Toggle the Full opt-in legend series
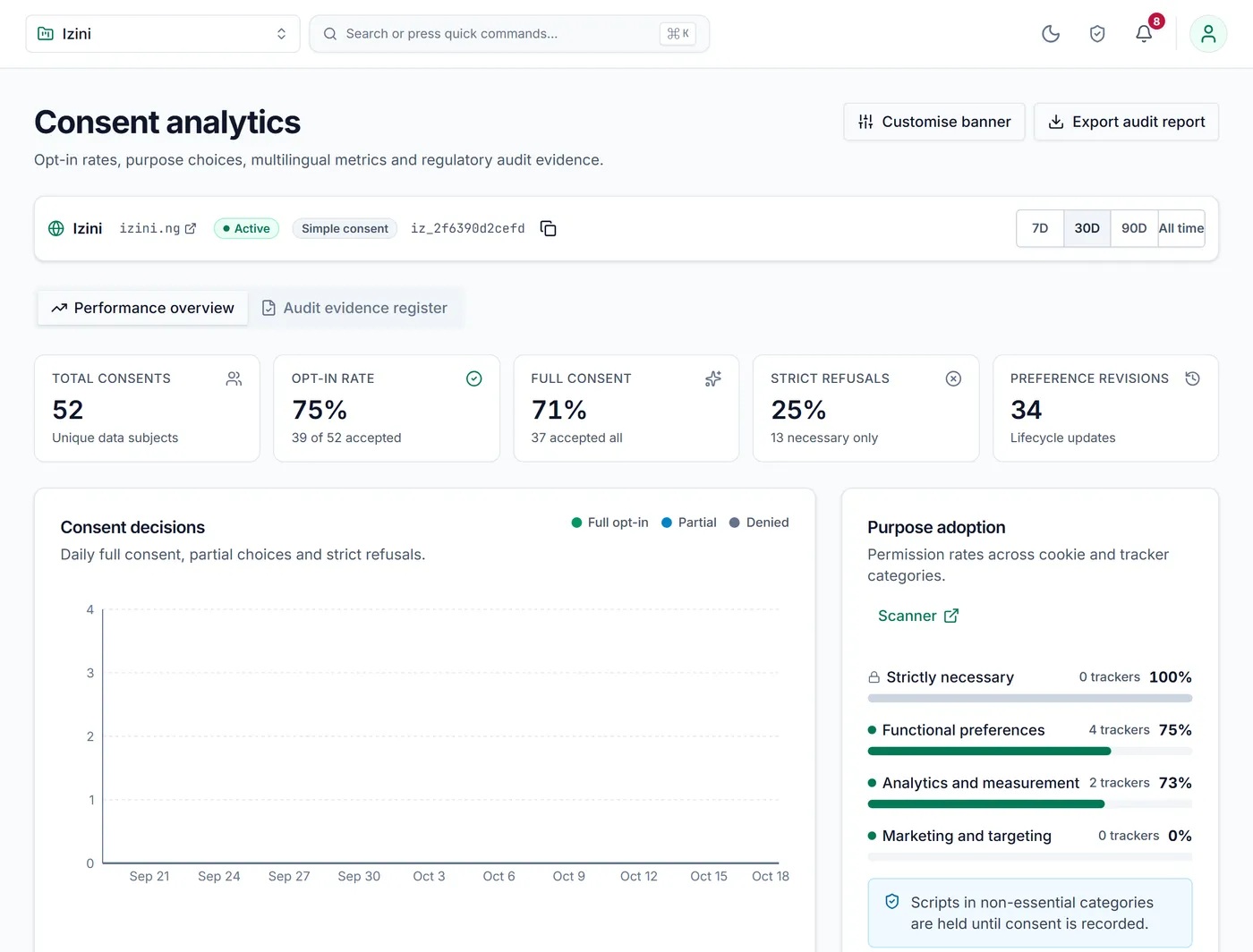The width and height of the screenshot is (1253, 952). 610,523
